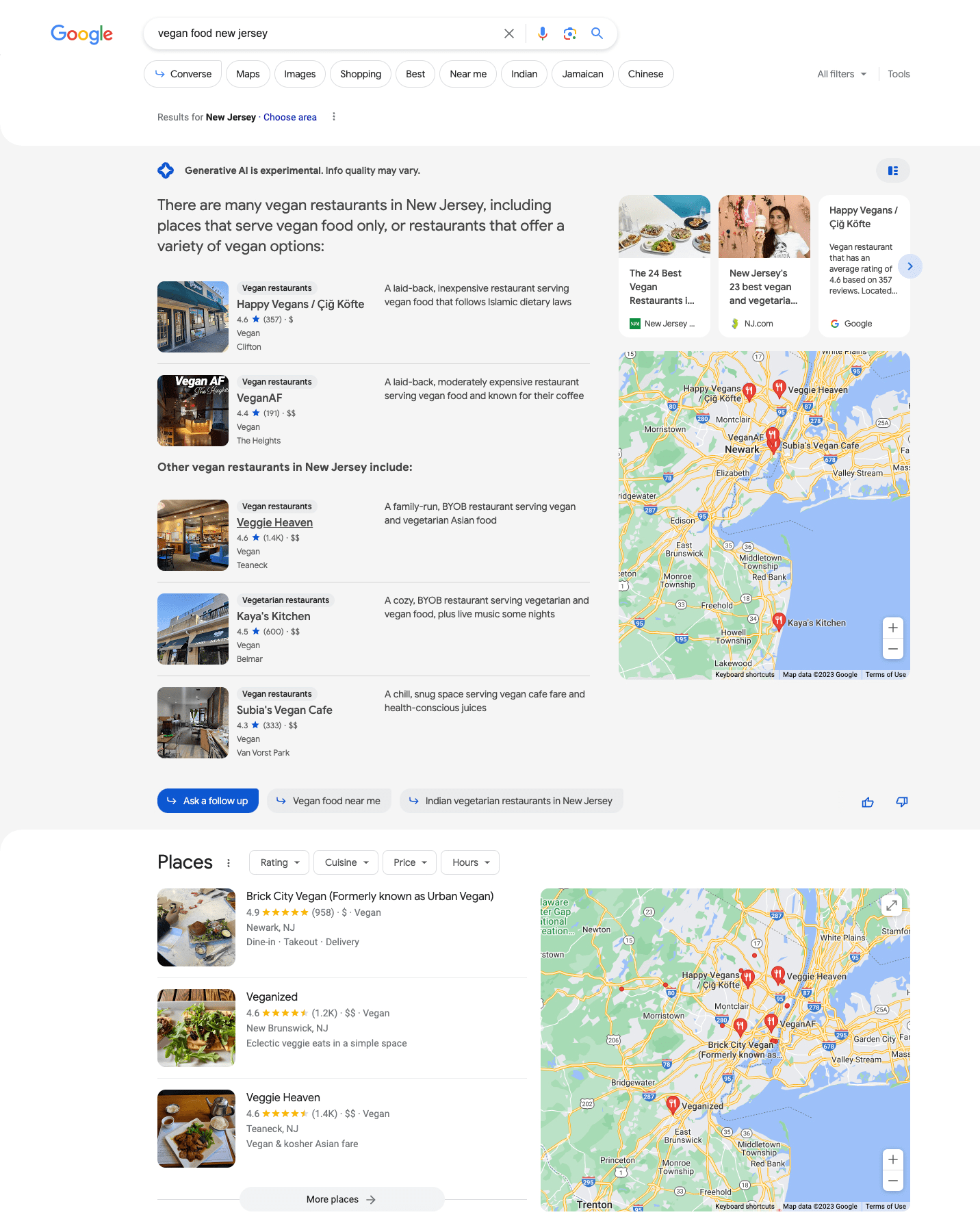Zoom in on the Places map
The height and width of the screenshot is (1232, 980).
pyautogui.click(x=893, y=1159)
